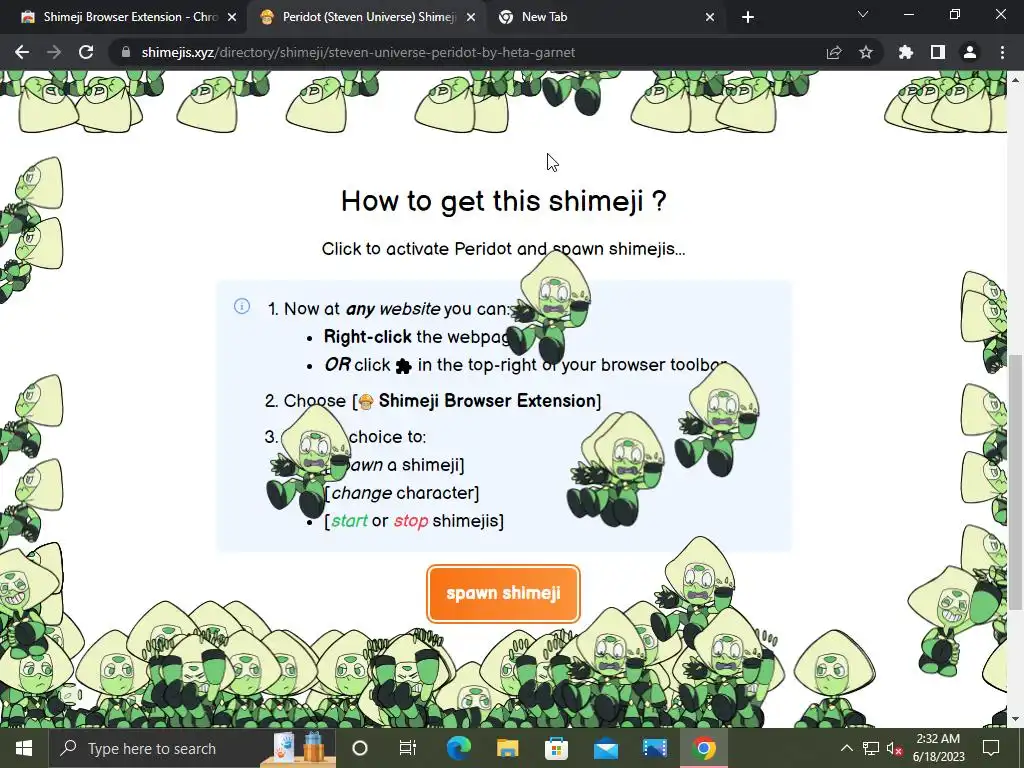Open the Chrome profile avatar
The image size is (1024, 768).
(970, 52)
